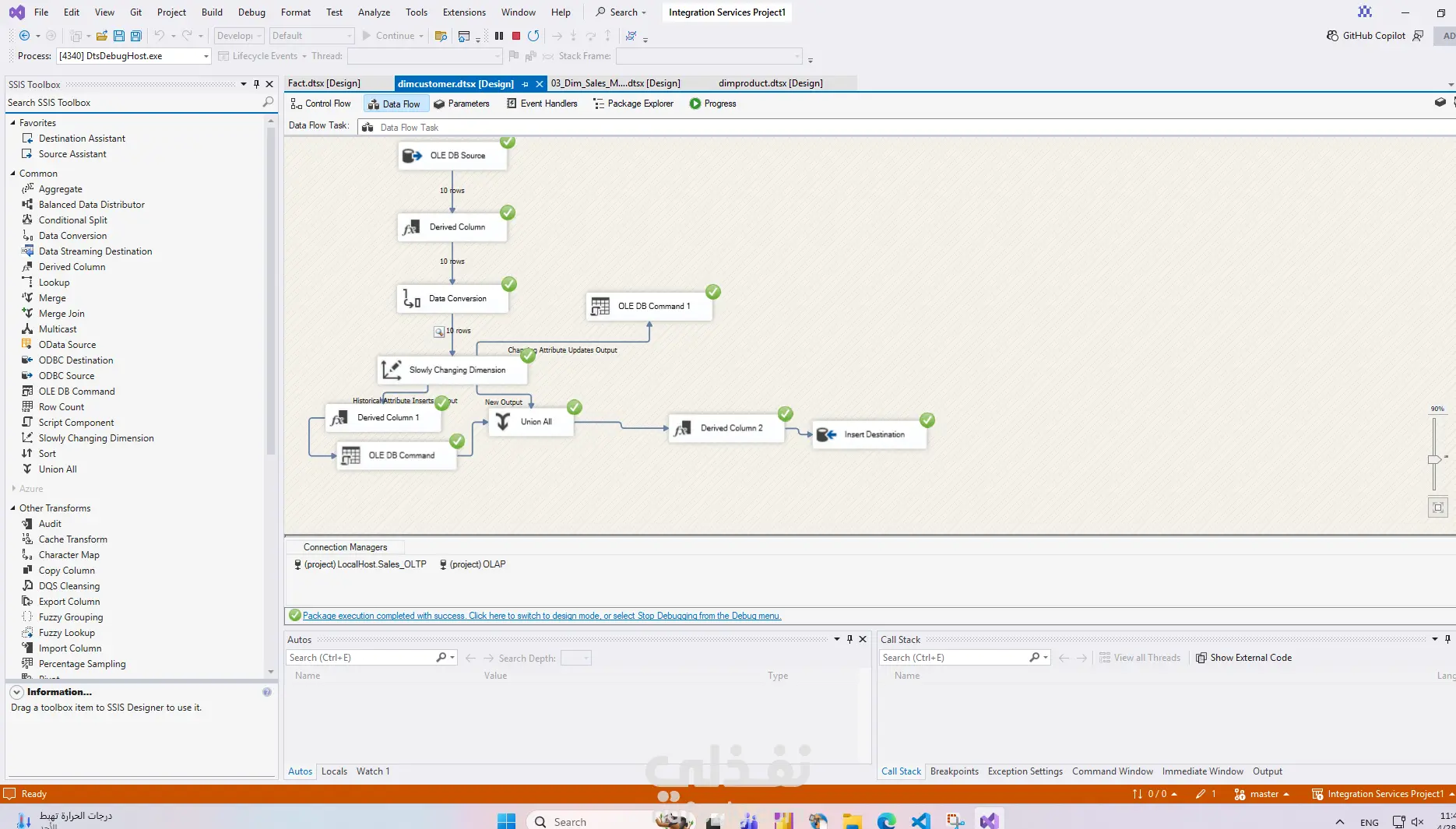Click the toolbox search magnifier icon
1456x829 pixels.
pyautogui.click(x=268, y=102)
